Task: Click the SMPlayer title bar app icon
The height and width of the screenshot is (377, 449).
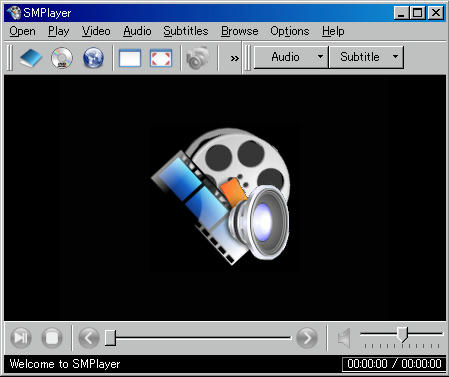Action: 14,13
